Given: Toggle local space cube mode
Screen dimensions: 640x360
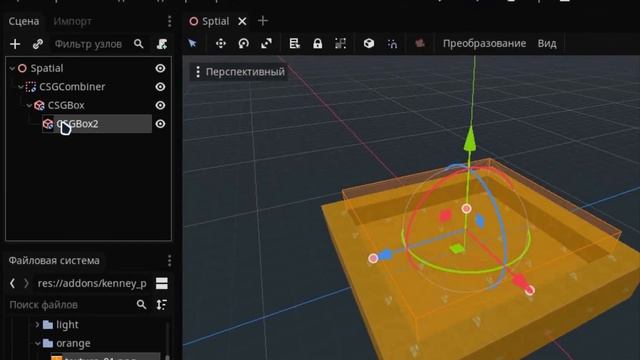Looking at the screenshot, I should 369,43.
